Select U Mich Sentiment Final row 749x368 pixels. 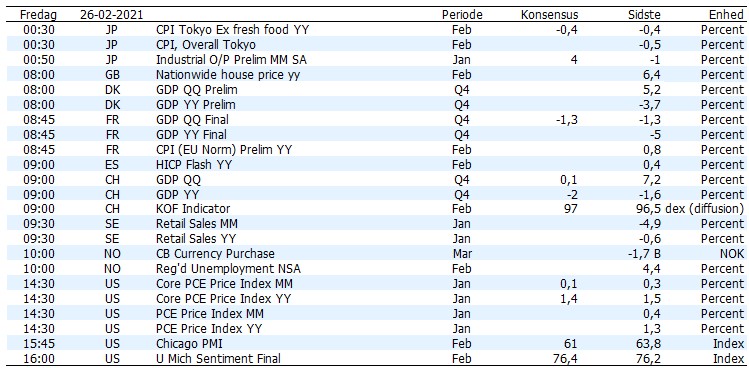[374, 358]
